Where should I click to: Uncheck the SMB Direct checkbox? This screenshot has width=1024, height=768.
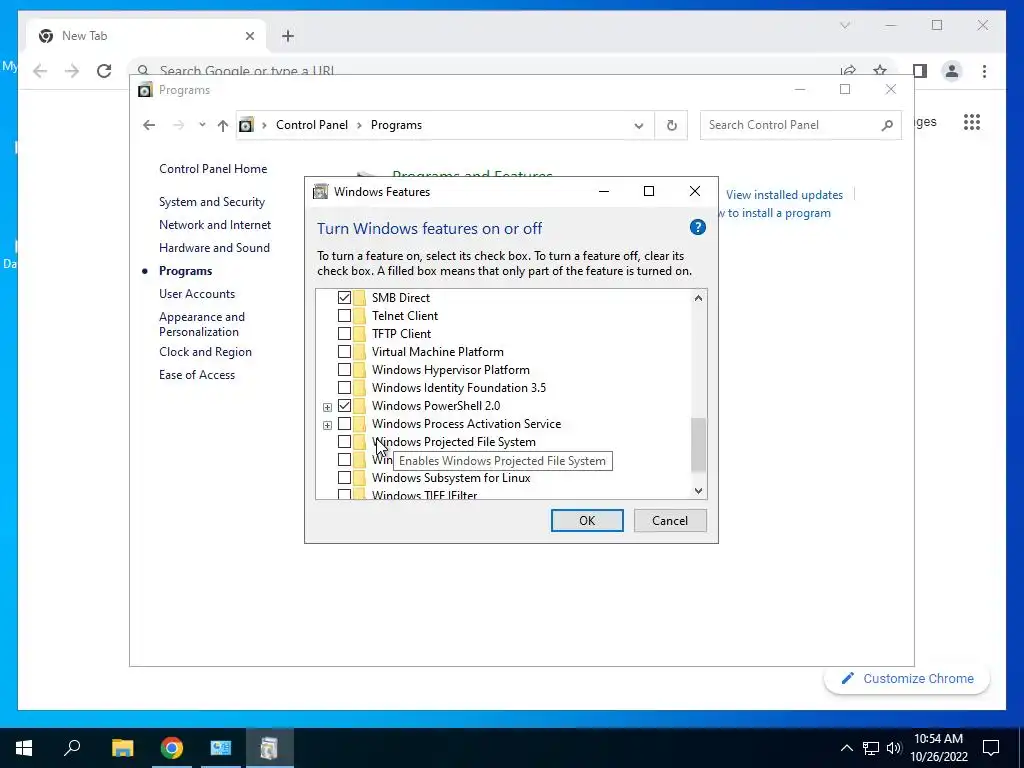coord(344,297)
